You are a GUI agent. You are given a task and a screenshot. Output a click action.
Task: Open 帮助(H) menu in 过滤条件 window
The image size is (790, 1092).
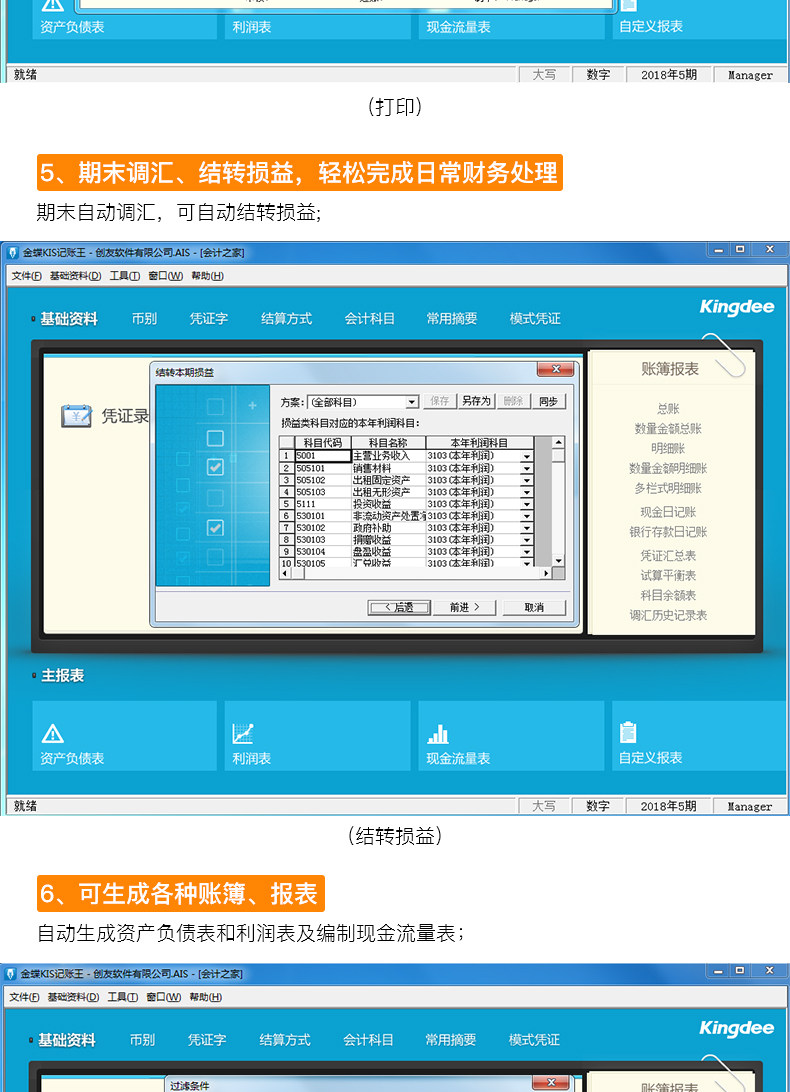[206, 997]
